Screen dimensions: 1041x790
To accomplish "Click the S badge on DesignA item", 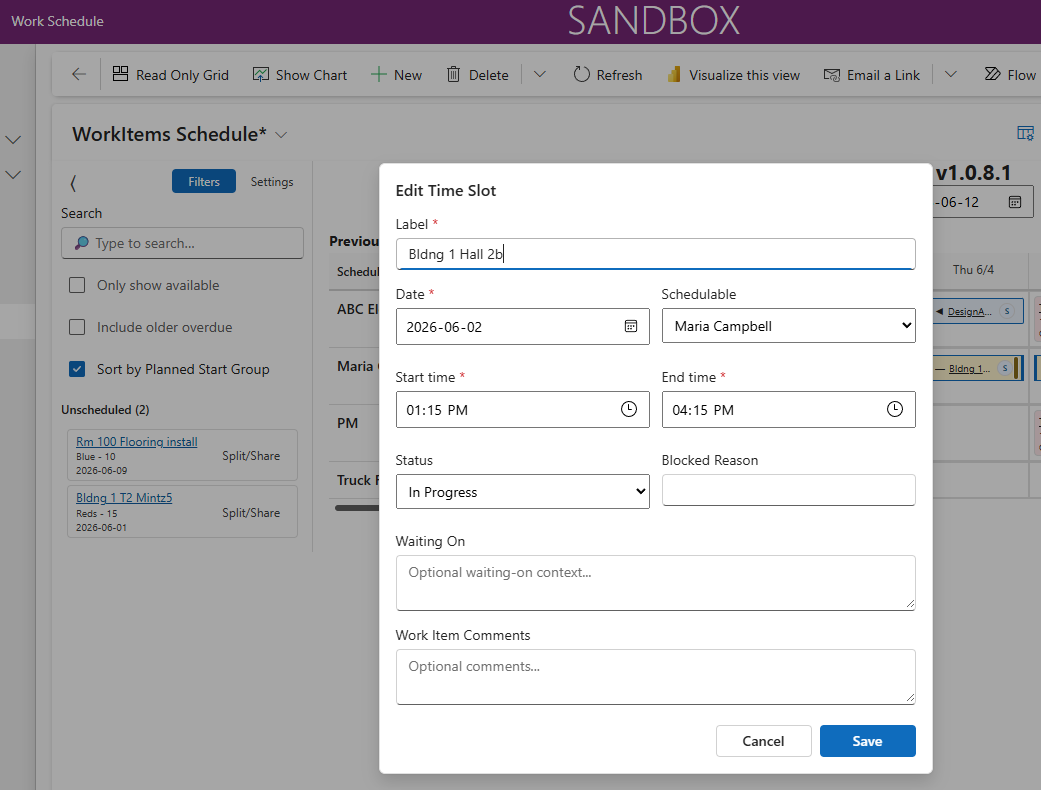I will coord(1007,311).
